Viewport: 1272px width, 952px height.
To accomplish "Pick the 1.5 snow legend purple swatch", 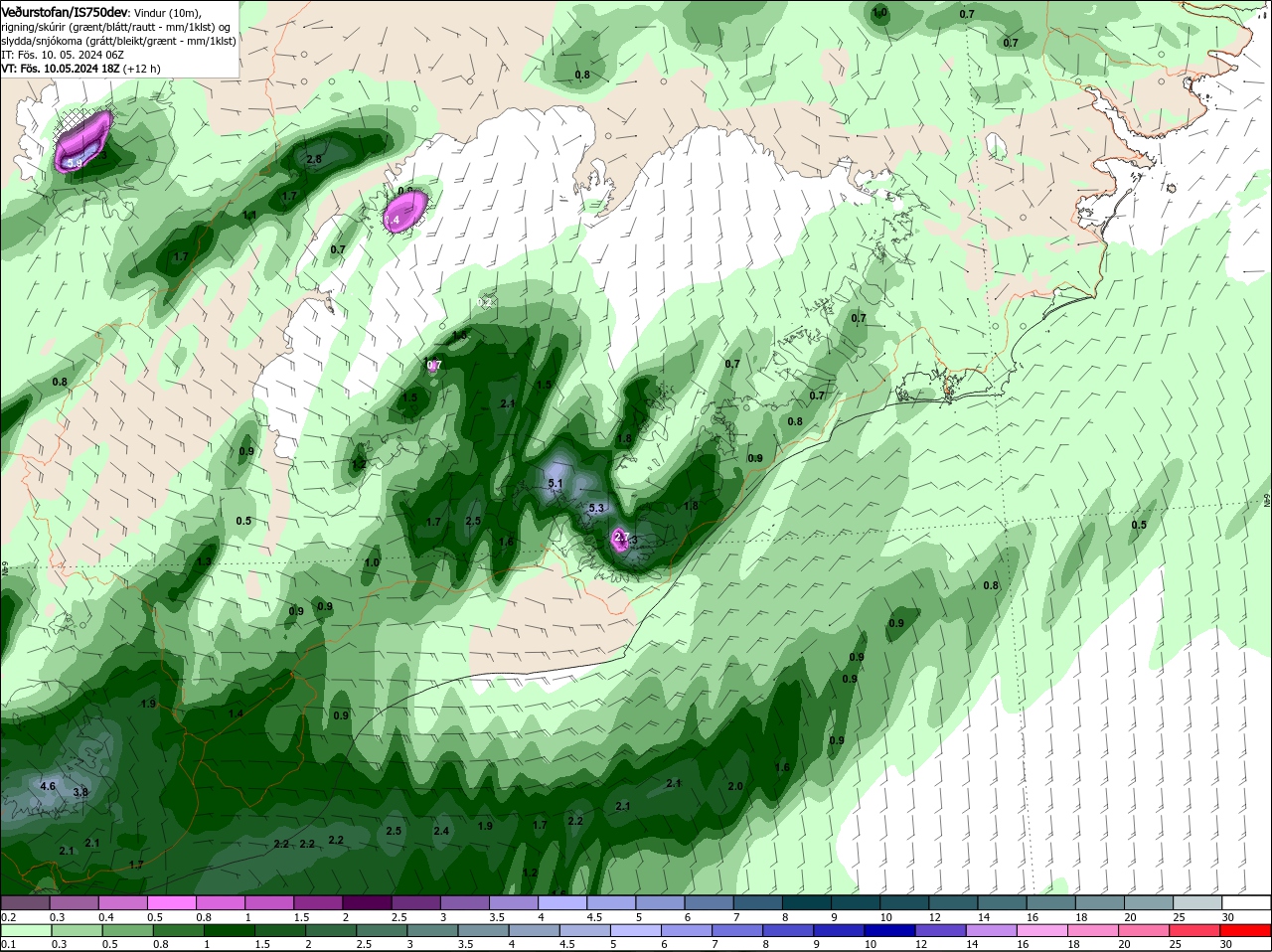I will pos(317,902).
